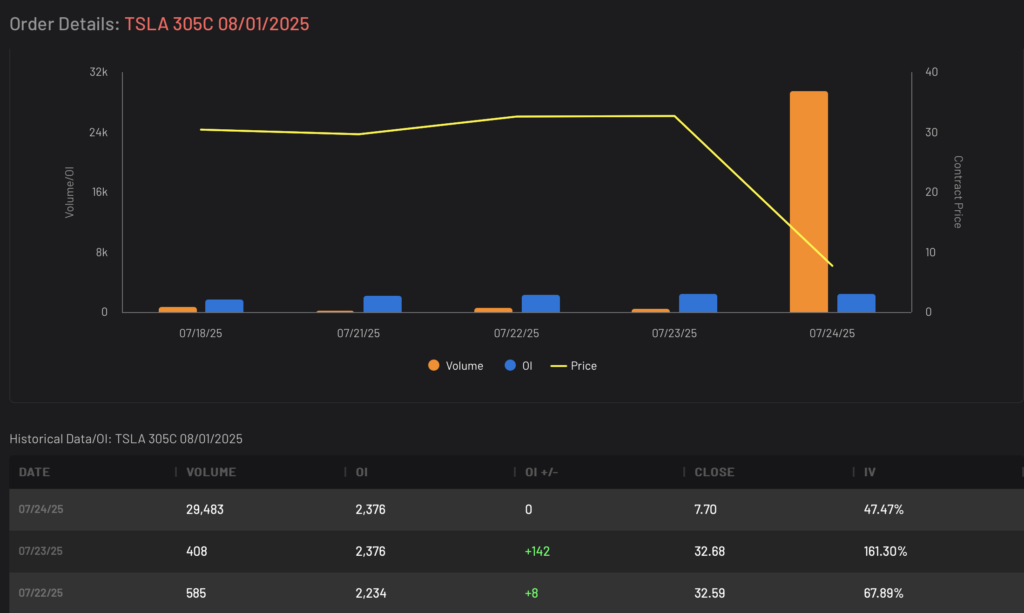Viewport: 1024px width, 613px height.
Task: Click the blue OI bar for 07/22/25
Action: click(x=541, y=304)
